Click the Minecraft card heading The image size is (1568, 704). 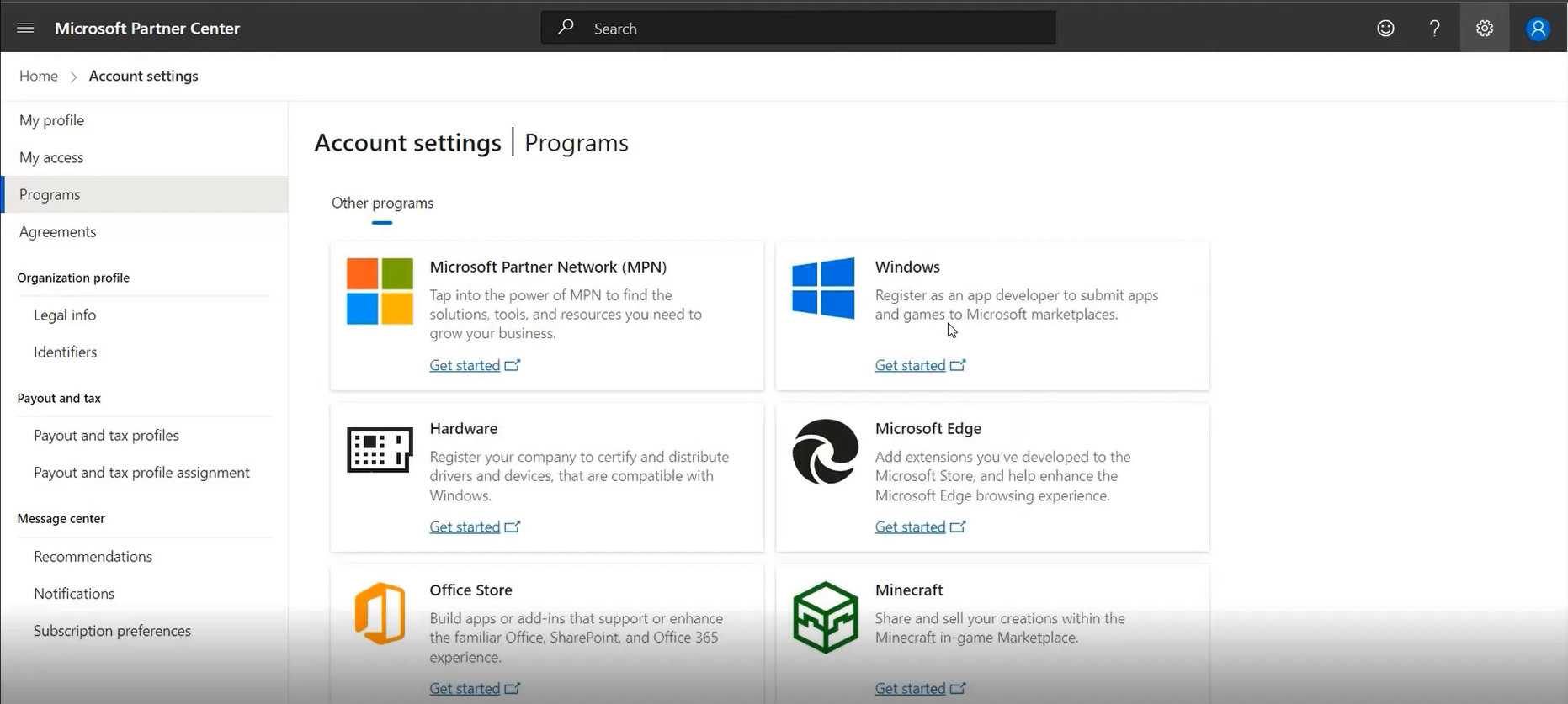point(909,590)
